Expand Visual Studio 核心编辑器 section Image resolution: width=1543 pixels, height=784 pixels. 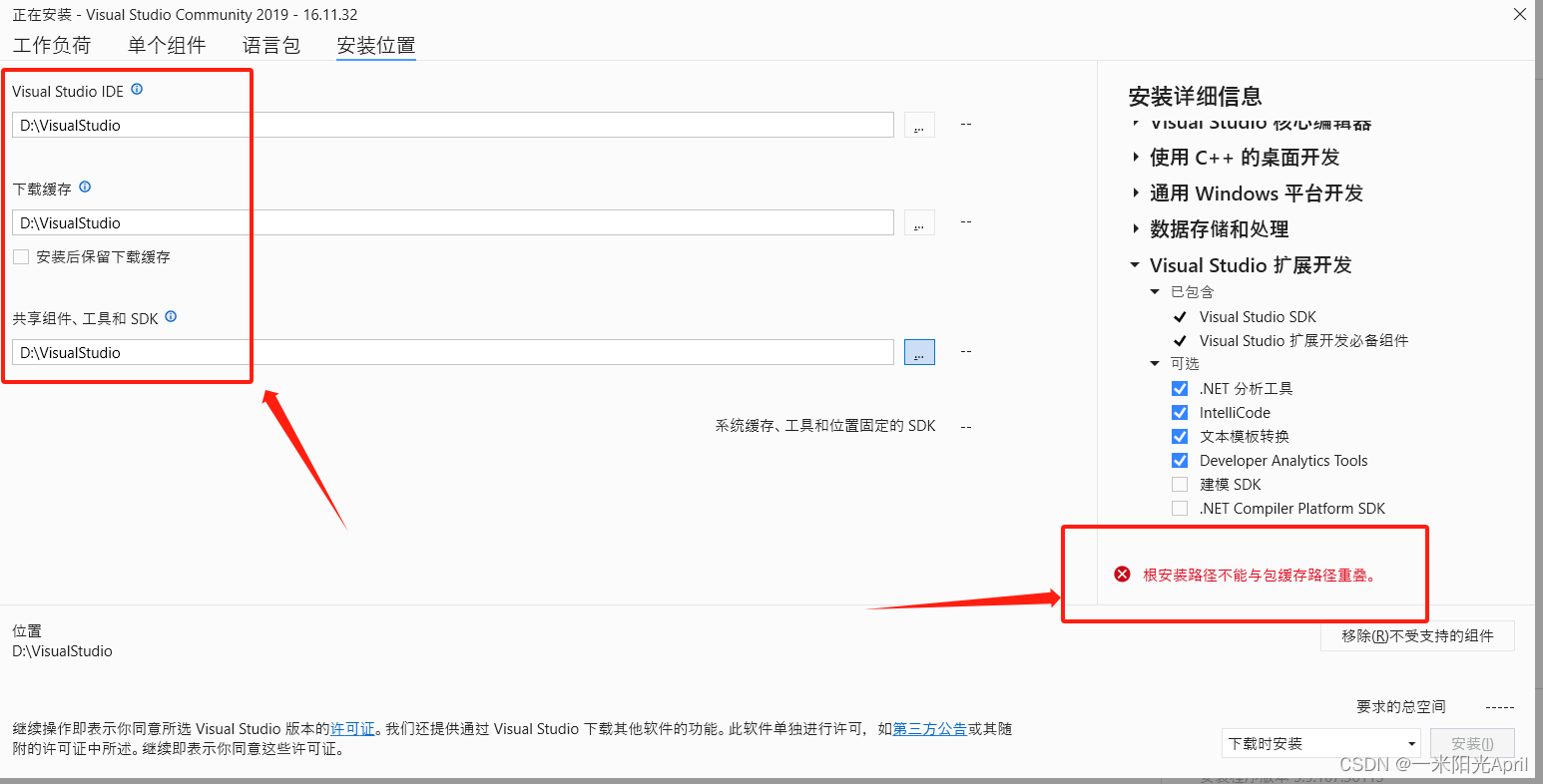1136,123
